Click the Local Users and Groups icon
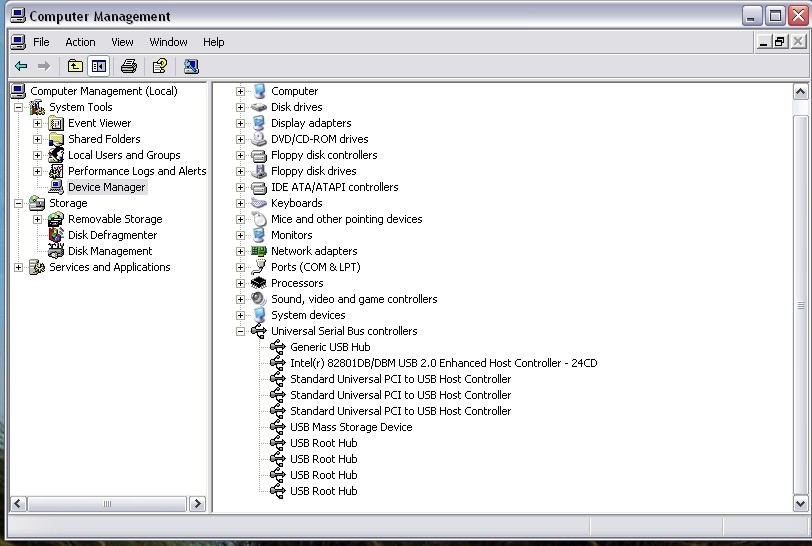This screenshot has height=546, width=812. coord(56,155)
